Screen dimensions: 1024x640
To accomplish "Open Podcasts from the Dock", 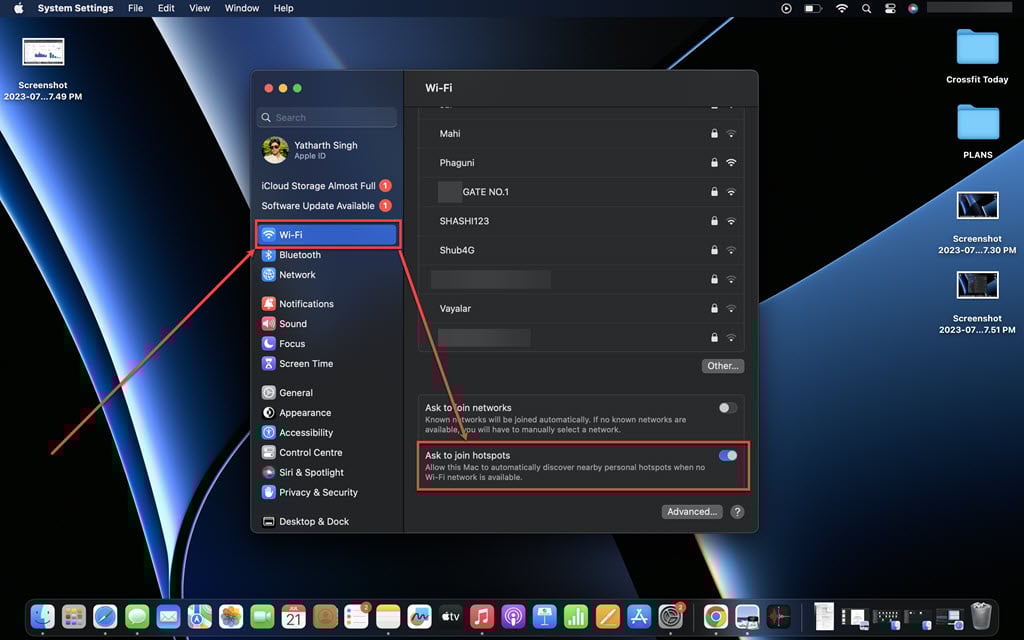I will 513,616.
